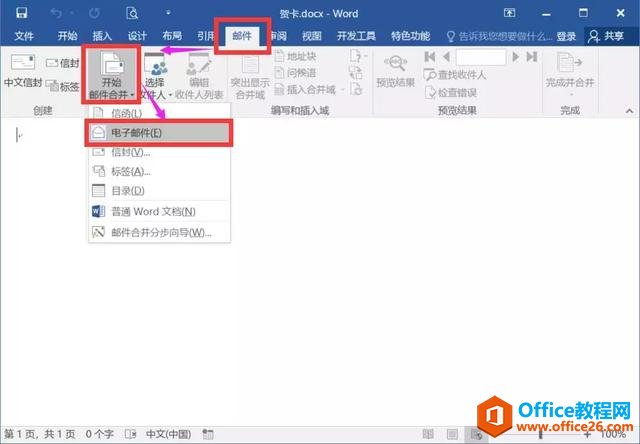Choose 标签(A)... from the merge menu

pyautogui.click(x=160, y=171)
